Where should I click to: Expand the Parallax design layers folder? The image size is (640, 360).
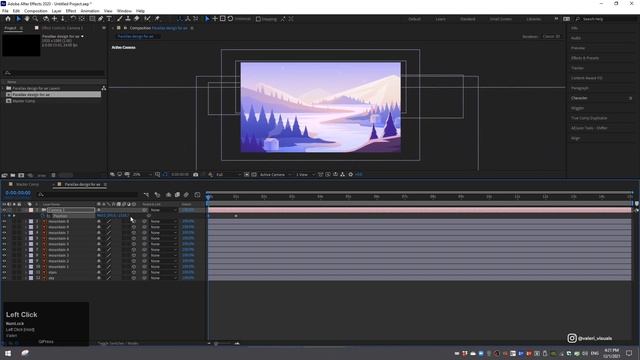point(3,88)
